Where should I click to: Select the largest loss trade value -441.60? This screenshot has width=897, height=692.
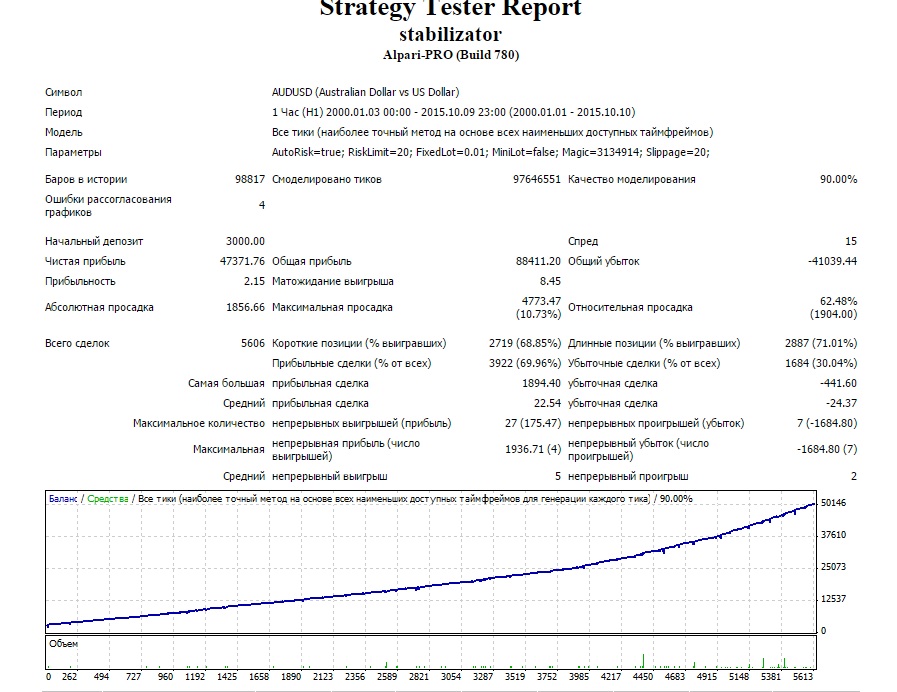(x=839, y=383)
